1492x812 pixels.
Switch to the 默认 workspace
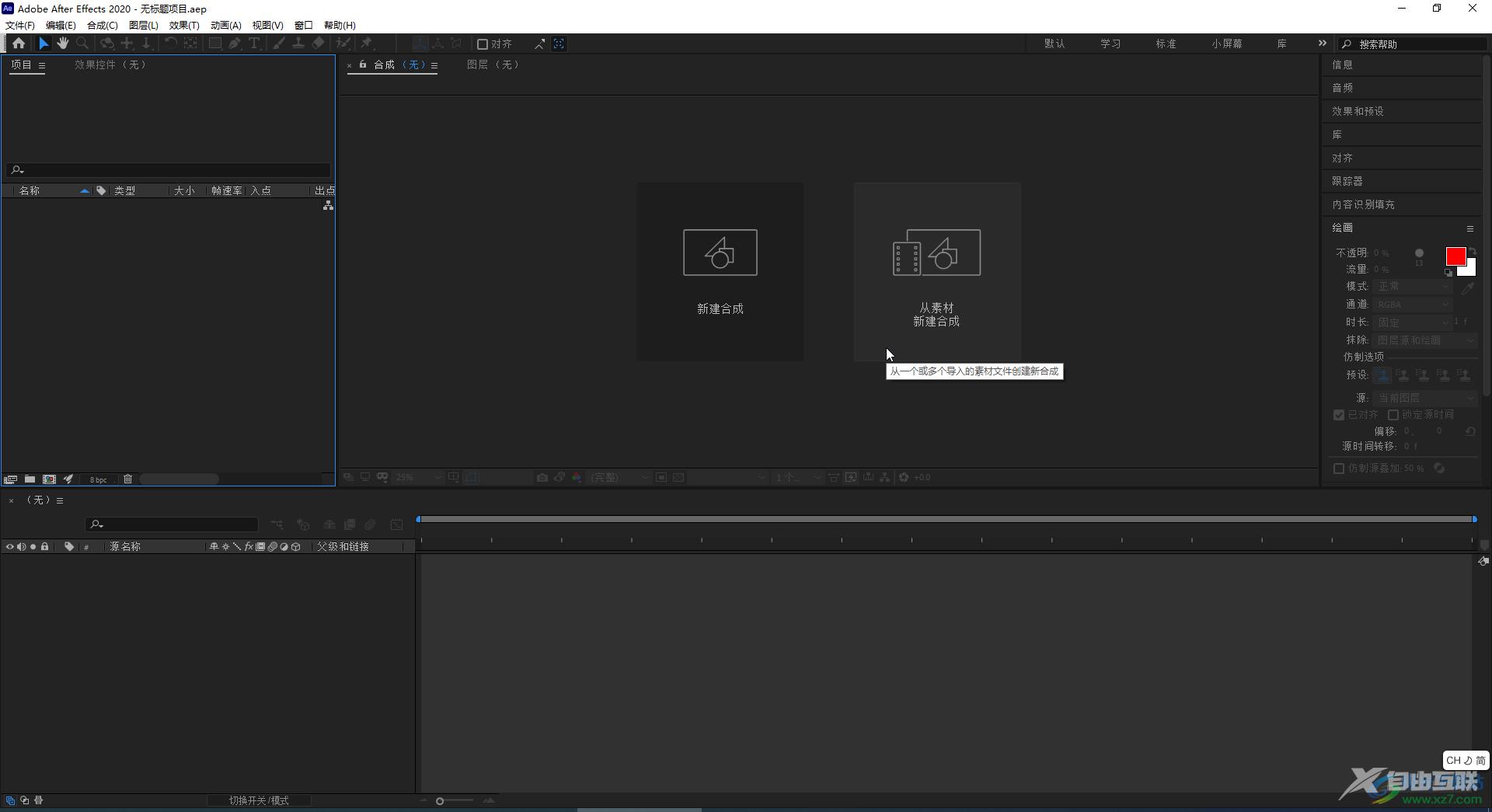pos(1055,44)
